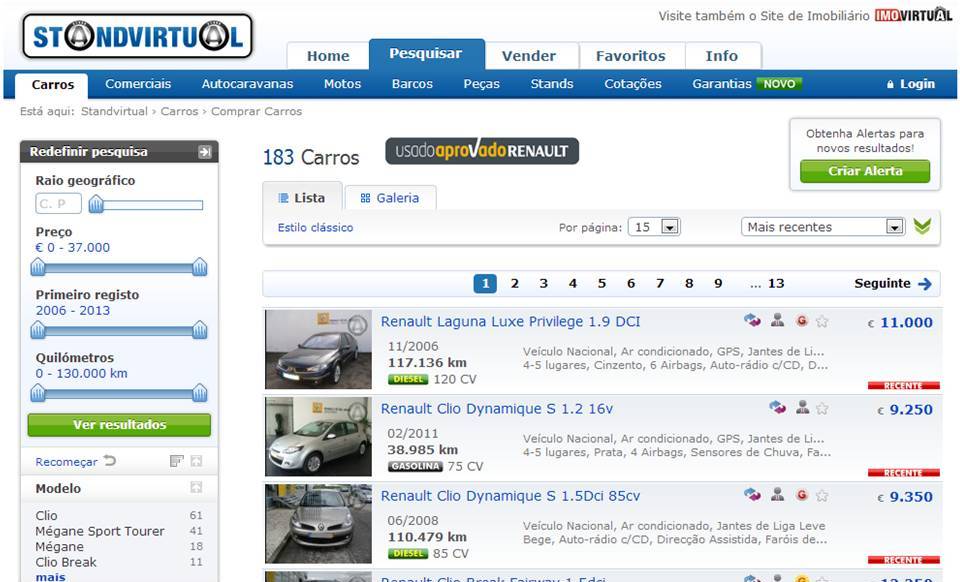Open the Garantias NOVO section
Screen dimensions: 960x582
click(746, 84)
